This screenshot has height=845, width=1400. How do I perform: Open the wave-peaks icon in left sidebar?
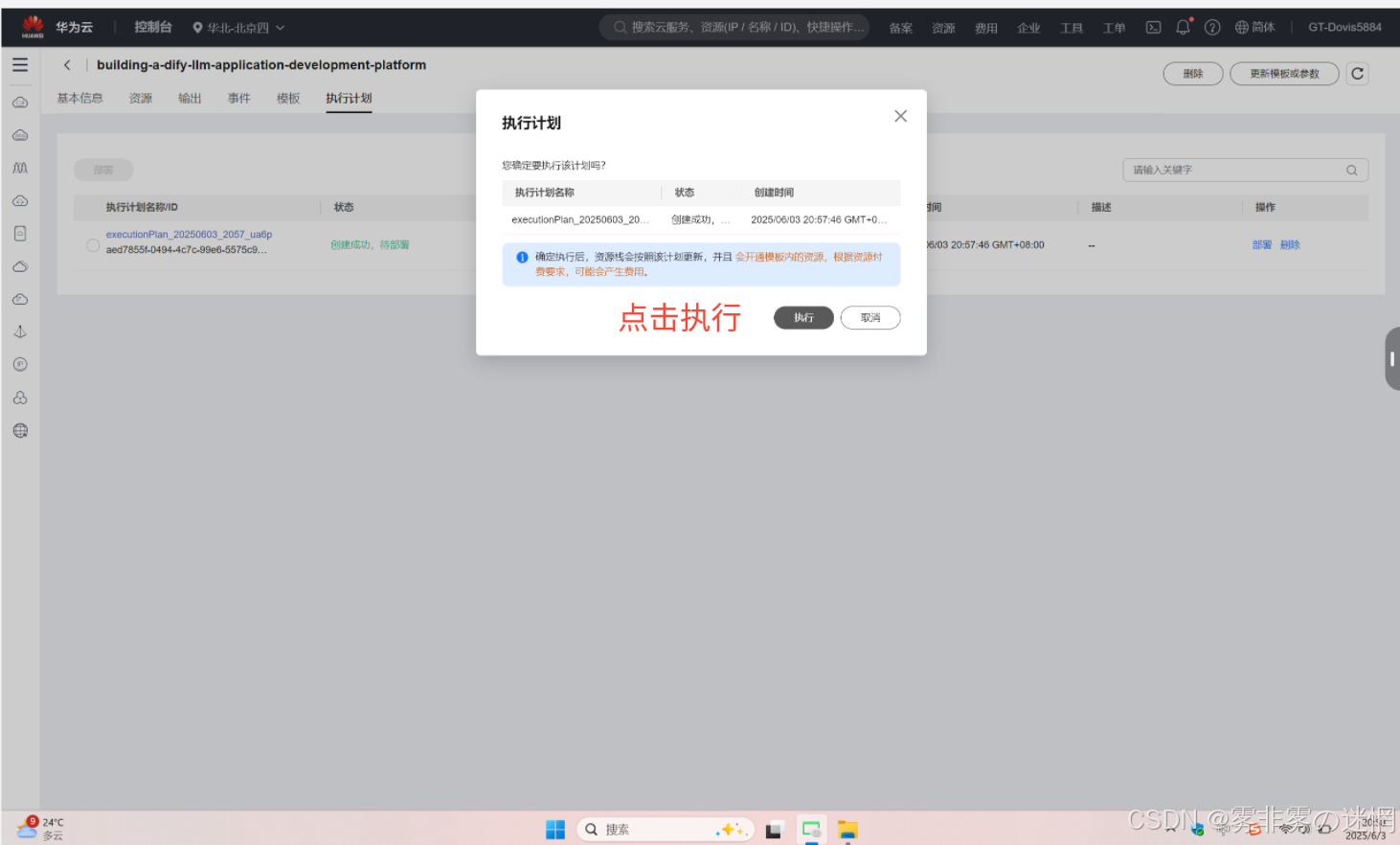pyautogui.click(x=20, y=168)
